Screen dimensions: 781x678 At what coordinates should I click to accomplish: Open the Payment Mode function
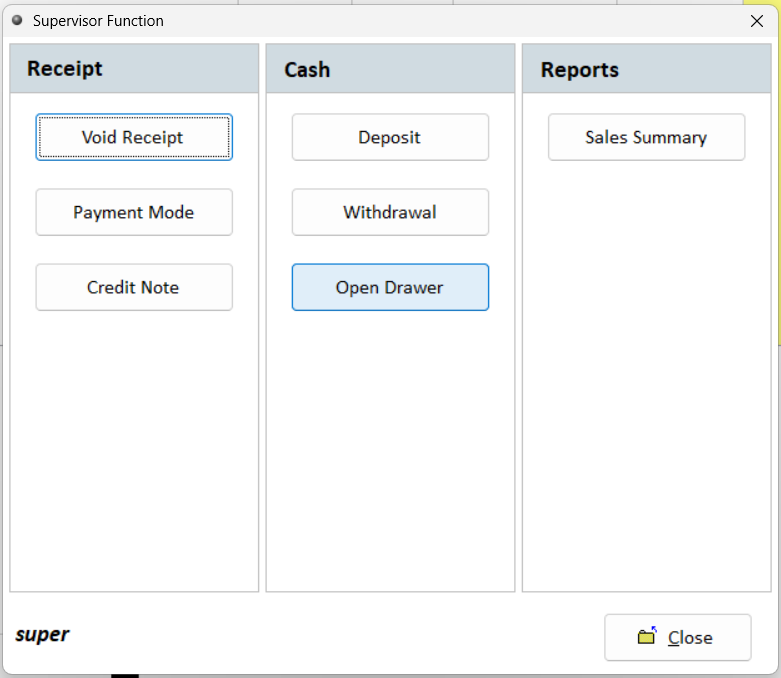click(134, 212)
